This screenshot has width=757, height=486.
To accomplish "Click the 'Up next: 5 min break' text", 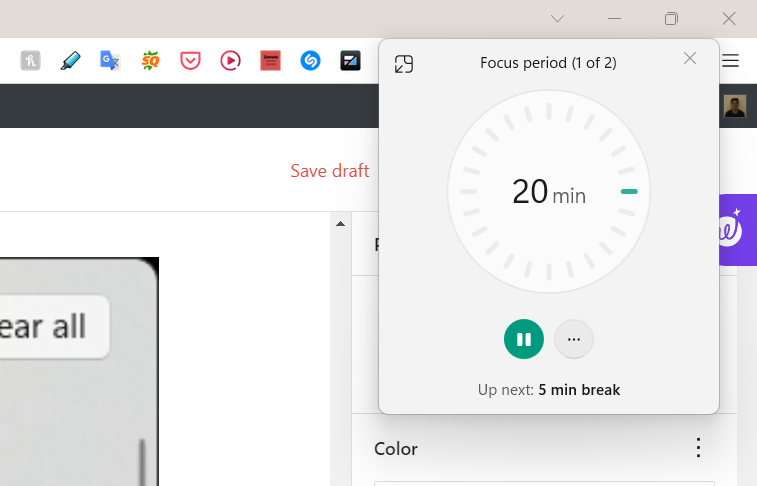I will click(549, 390).
